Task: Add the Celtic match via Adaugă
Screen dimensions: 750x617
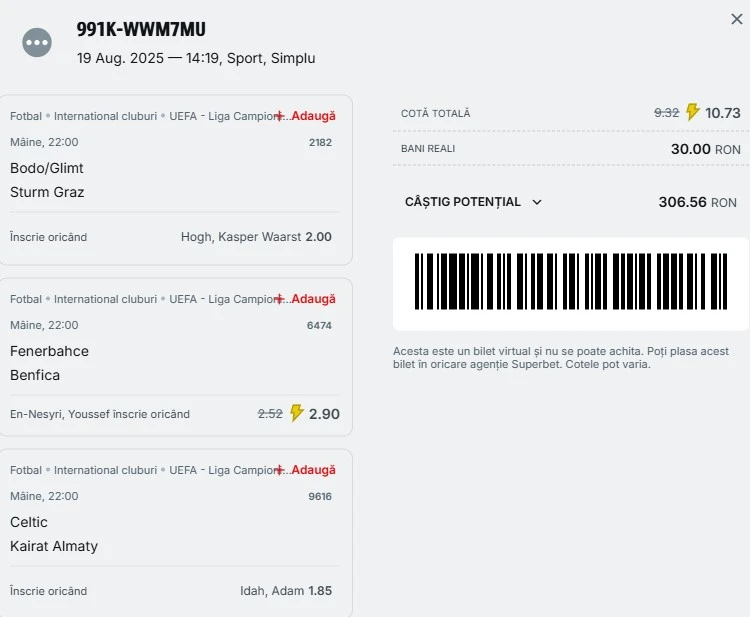Action: (306, 471)
